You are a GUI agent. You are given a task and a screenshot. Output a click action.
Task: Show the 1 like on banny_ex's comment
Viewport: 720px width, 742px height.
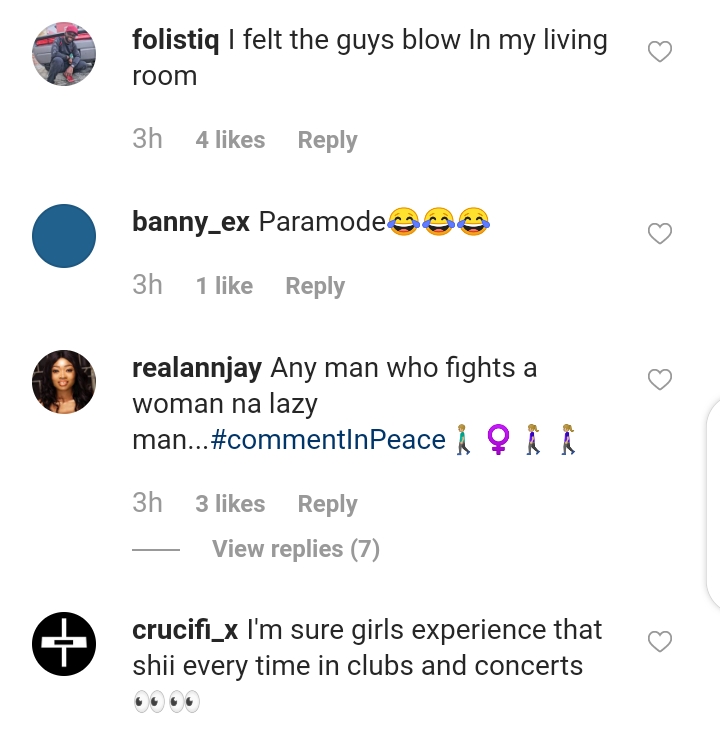coord(224,286)
